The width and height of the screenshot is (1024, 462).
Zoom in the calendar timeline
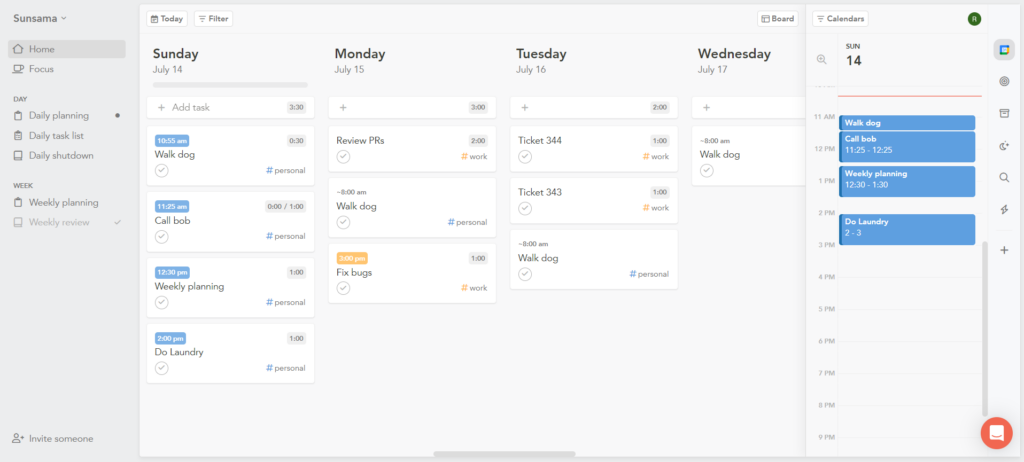(822, 59)
